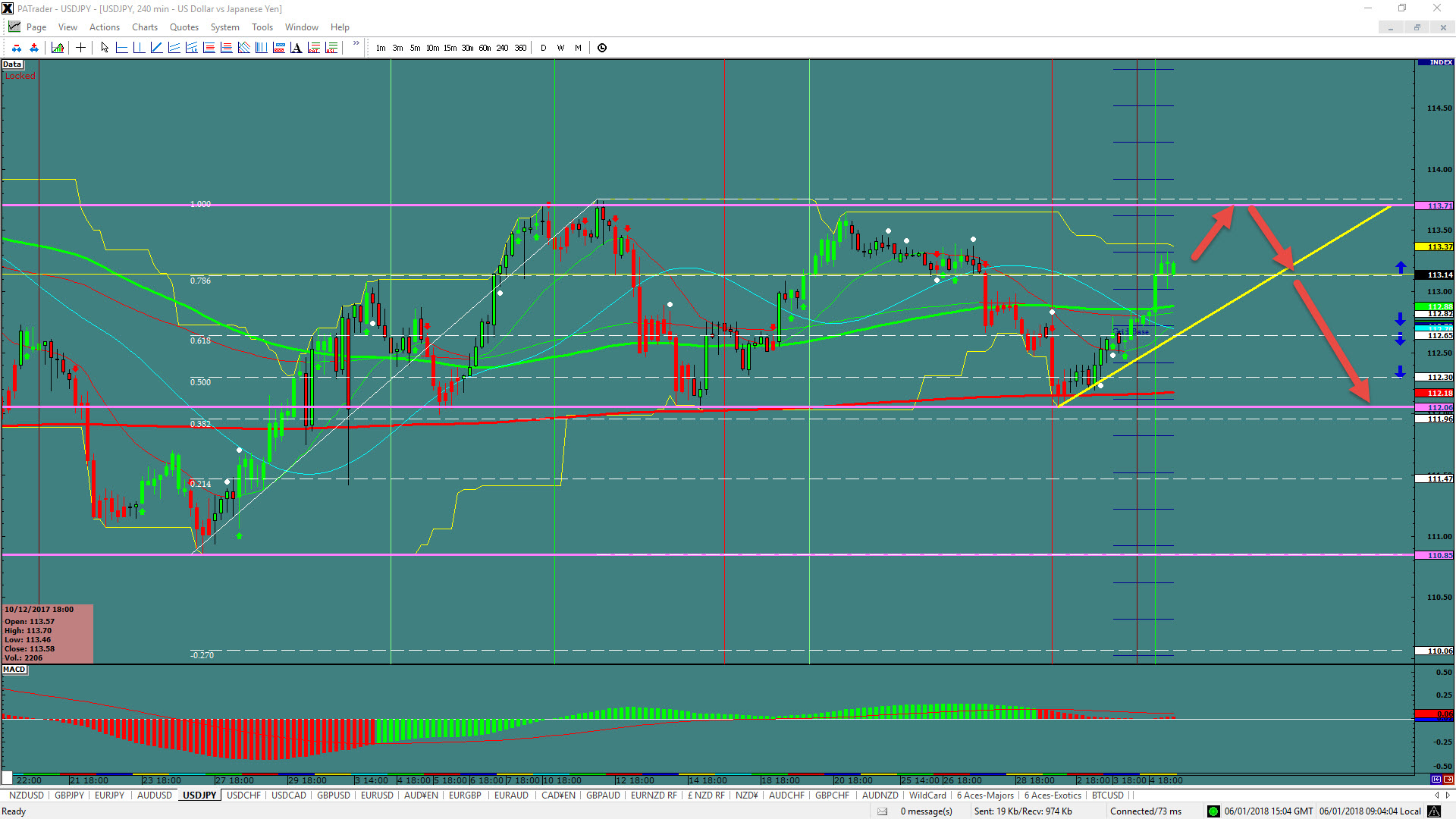Image resolution: width=1456 pixels, height=819 pixels.
Task: Select the horizontal line drawing tool
Action: [x=121, y=48]
